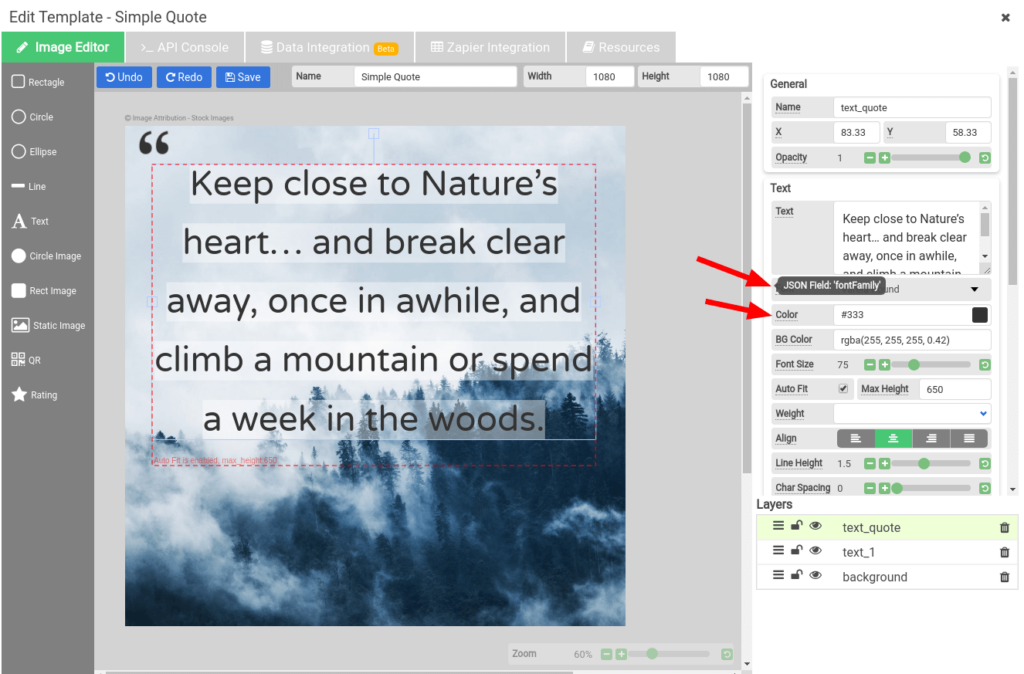Viewport: 1024px width, 674px height.
Task: Select the Rectangle shape tool
Action: (38, 82)
